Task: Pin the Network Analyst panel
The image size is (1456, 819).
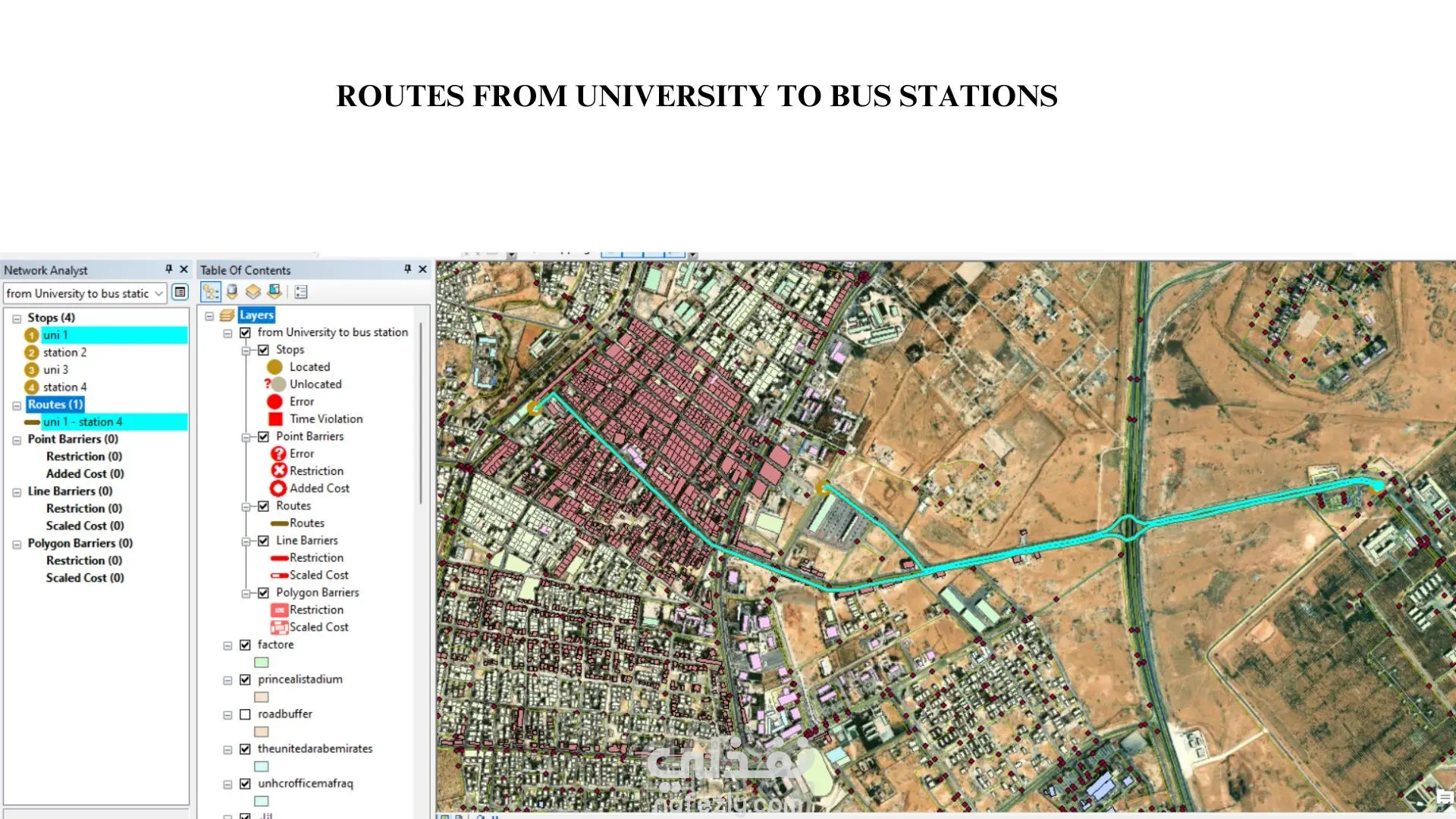Action: click(168, 269)
